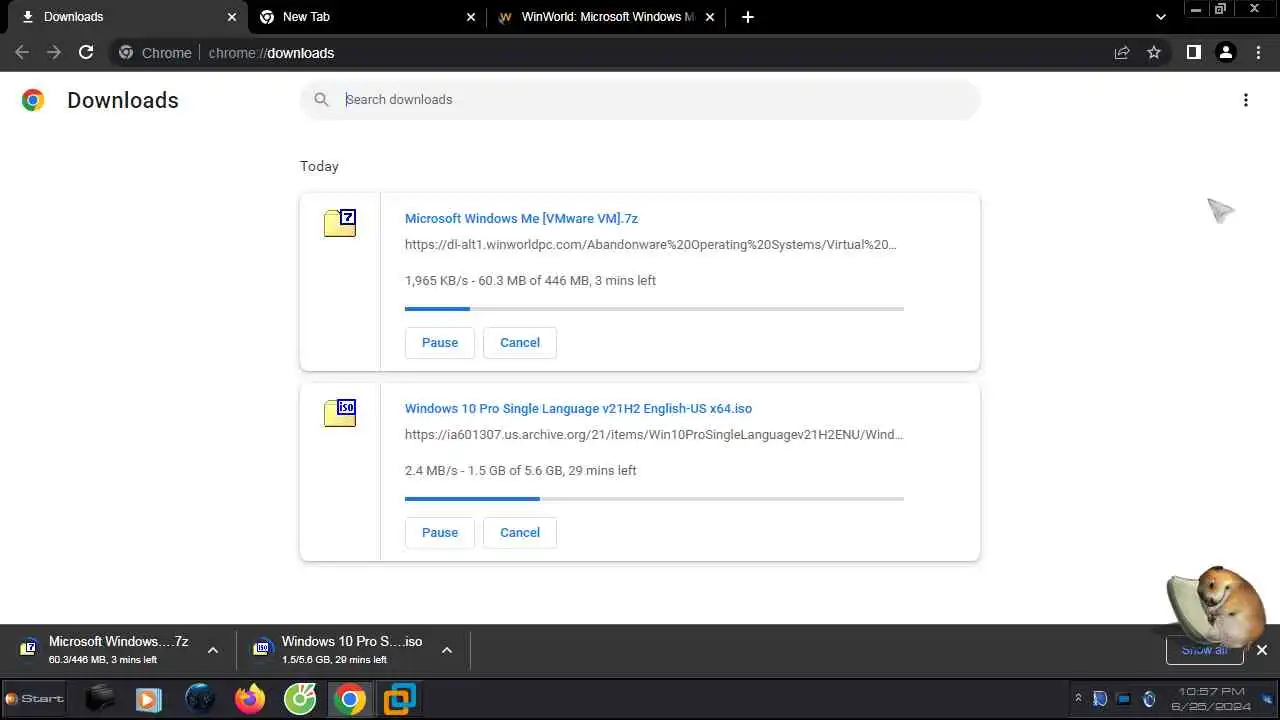Pause the Windows Me download
Screen dimensions: 1280x720
coord(440,342)
